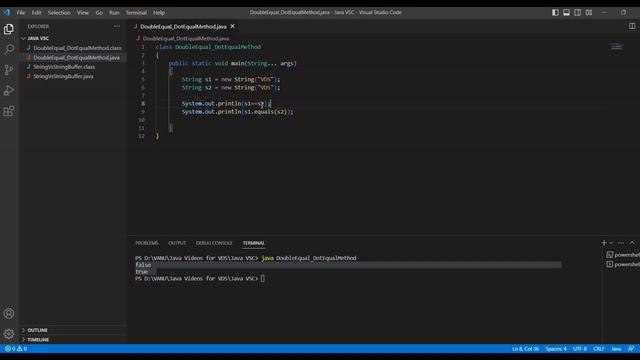Screen dimensions: 640x360
Task: Click the breadcrumb DoubleEqual_DotEqualMethod.java
Action: (186, 38)
